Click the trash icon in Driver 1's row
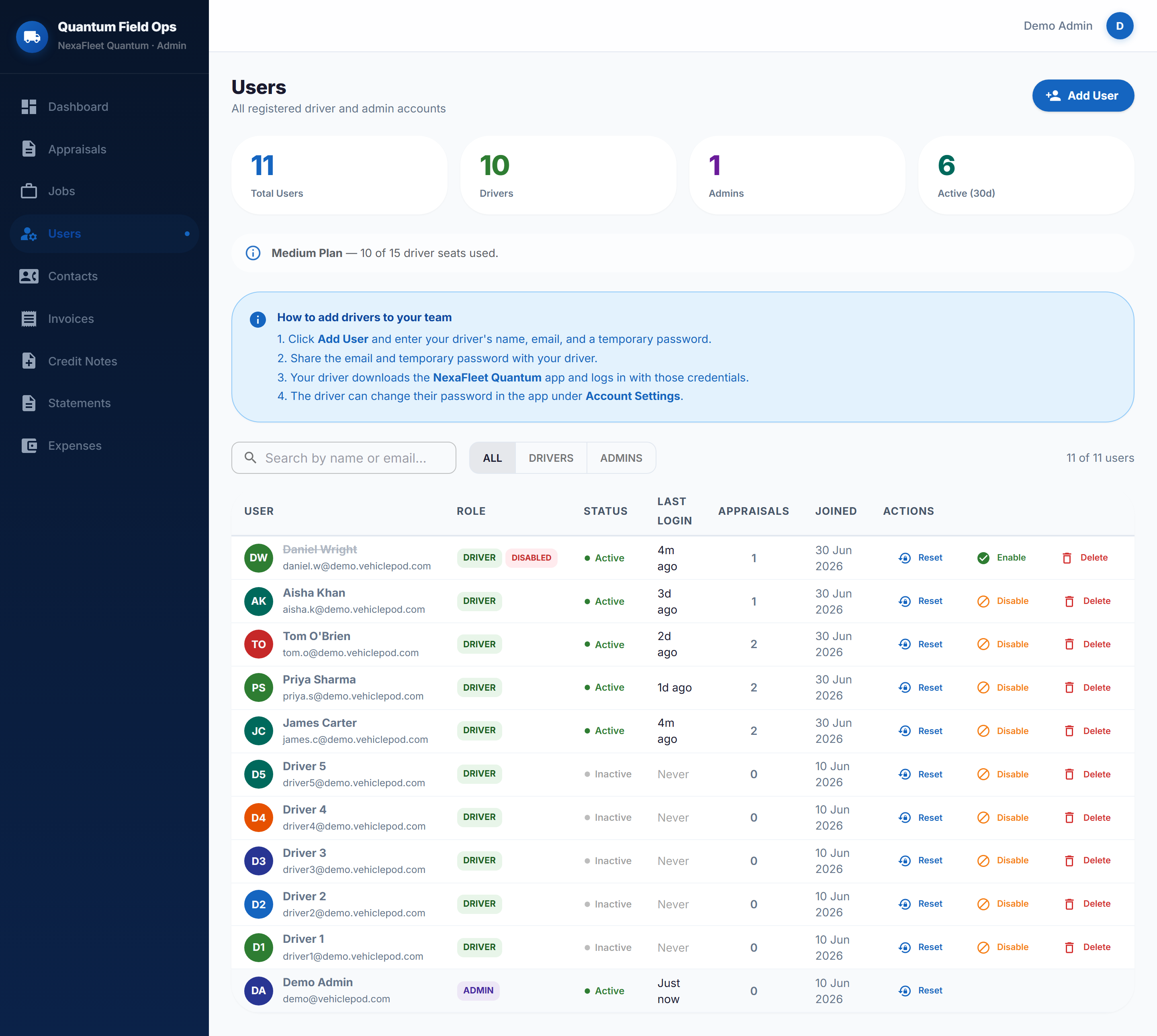Viewport: 1157px width, 1036px height. point(1069,947)
